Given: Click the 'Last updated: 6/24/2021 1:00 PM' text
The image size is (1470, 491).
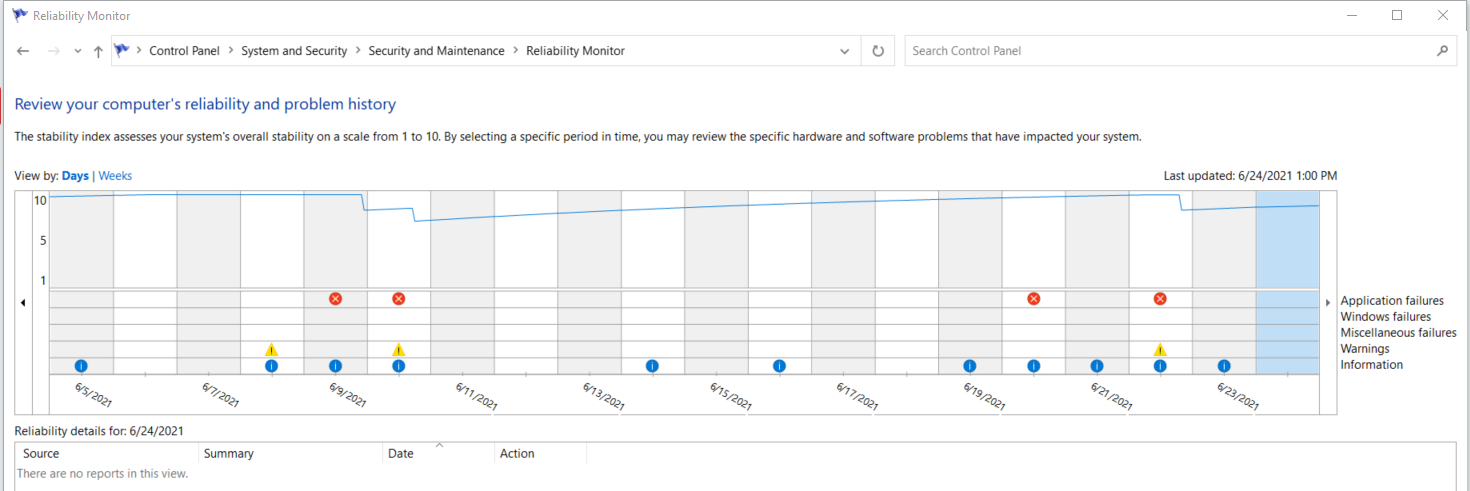Looking at the screenshot, I should [1250, 176].
